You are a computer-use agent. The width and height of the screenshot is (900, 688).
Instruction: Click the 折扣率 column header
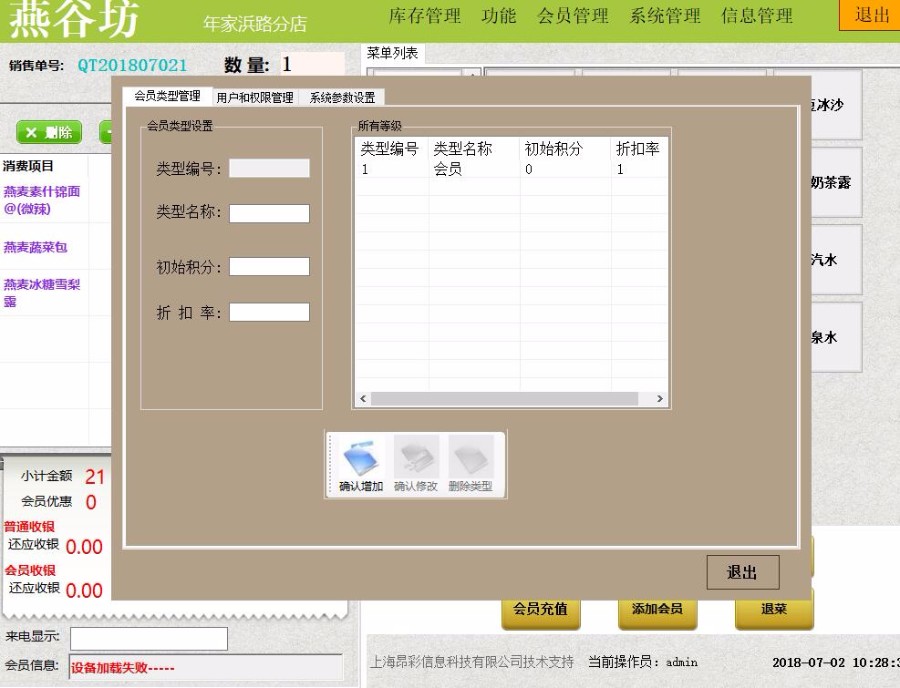[x=639, y=149]
